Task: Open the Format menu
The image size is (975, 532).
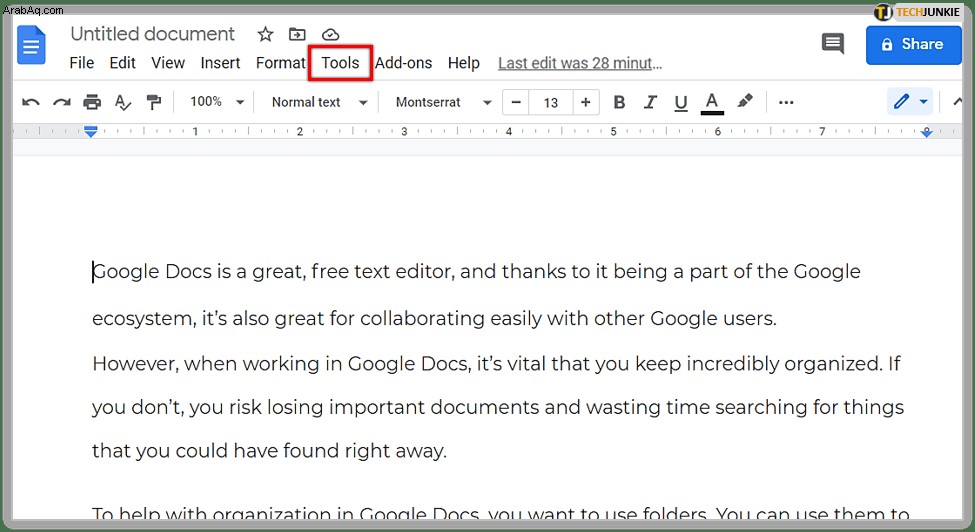Action: click(x=280, y=63)
